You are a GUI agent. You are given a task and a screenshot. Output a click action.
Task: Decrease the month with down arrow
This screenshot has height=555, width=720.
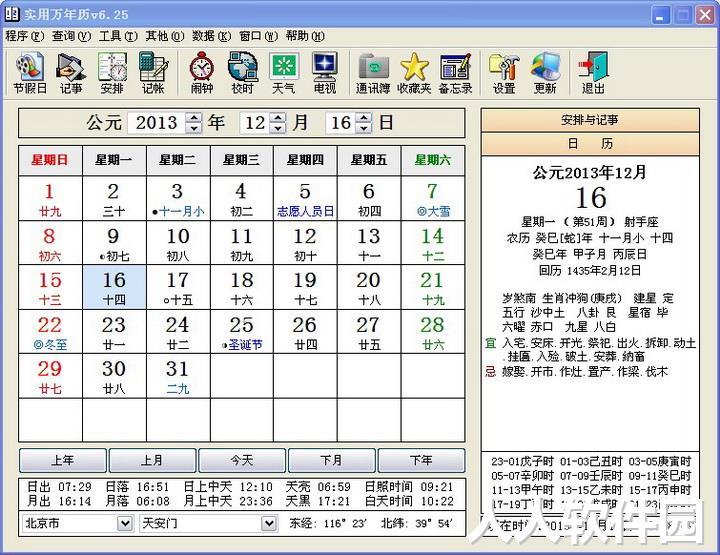pyautogui.click(x=278, y=128)
